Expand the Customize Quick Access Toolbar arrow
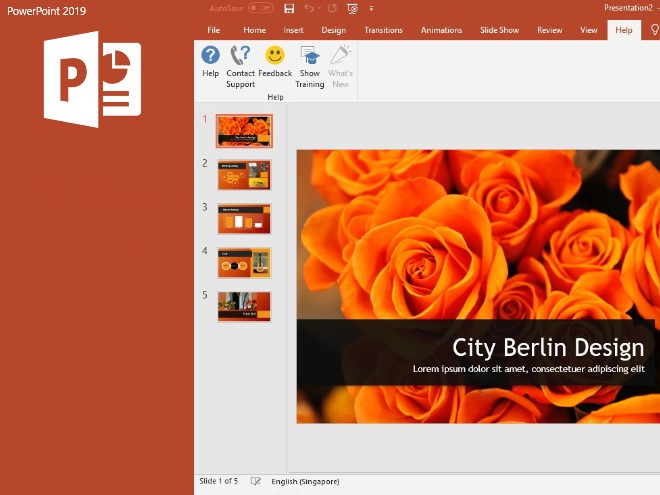The image size is (660, 495). point(372,8)
